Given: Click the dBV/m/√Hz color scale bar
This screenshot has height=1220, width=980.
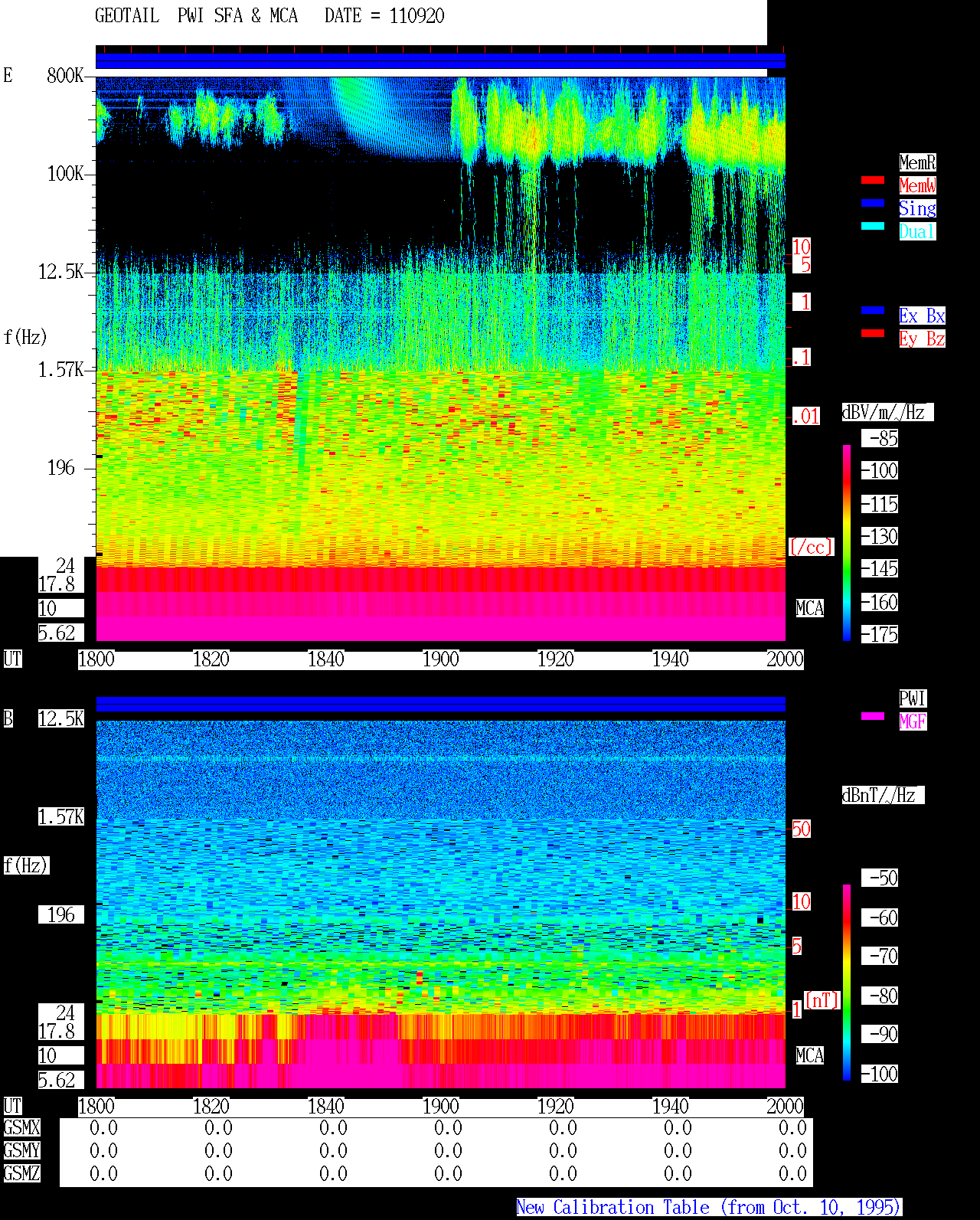Looking at the screenshot, I should pyautogui.click(x=847, y=542).
